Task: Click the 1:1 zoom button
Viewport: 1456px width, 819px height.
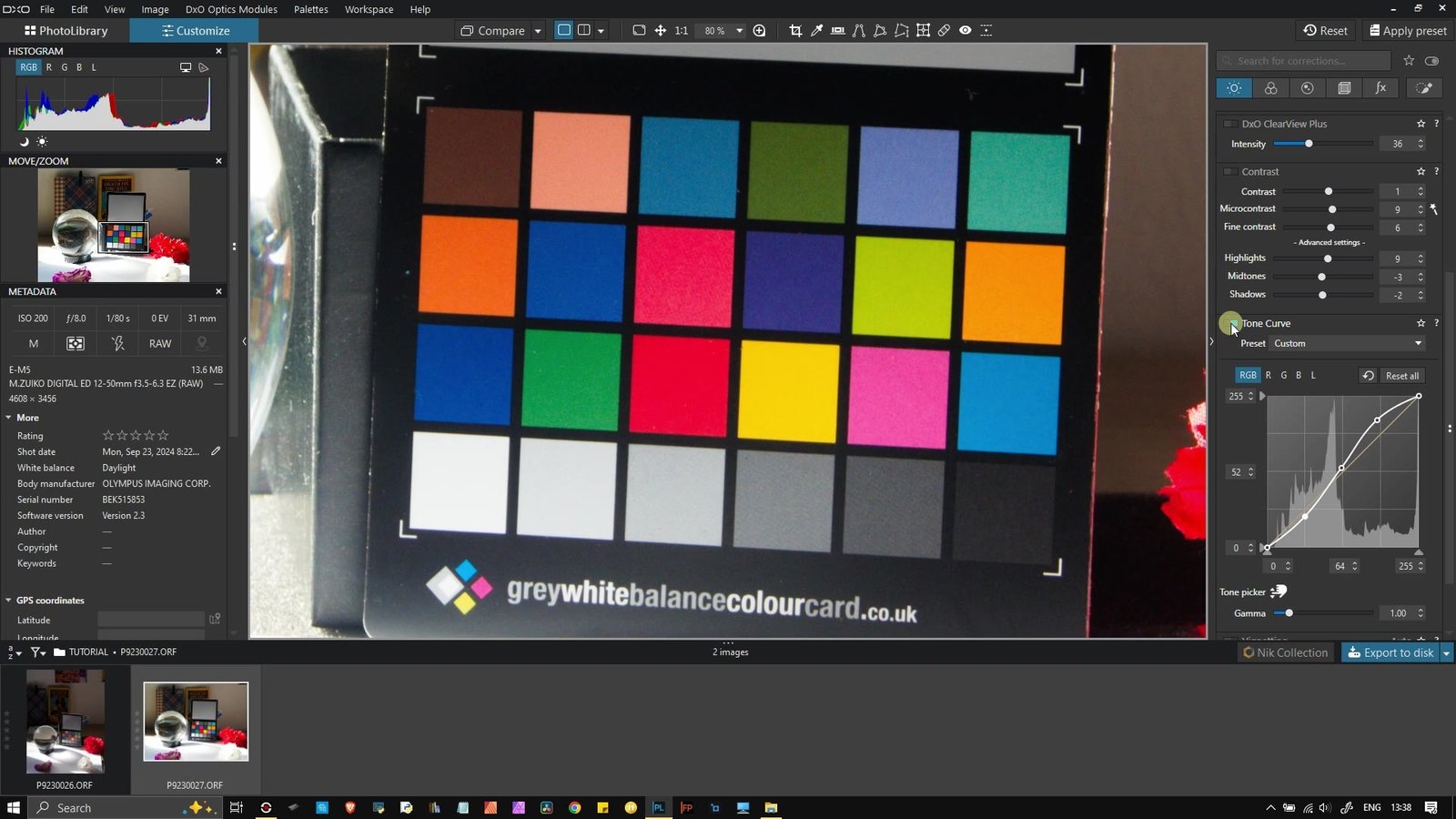Action: [x=682, y=30]
